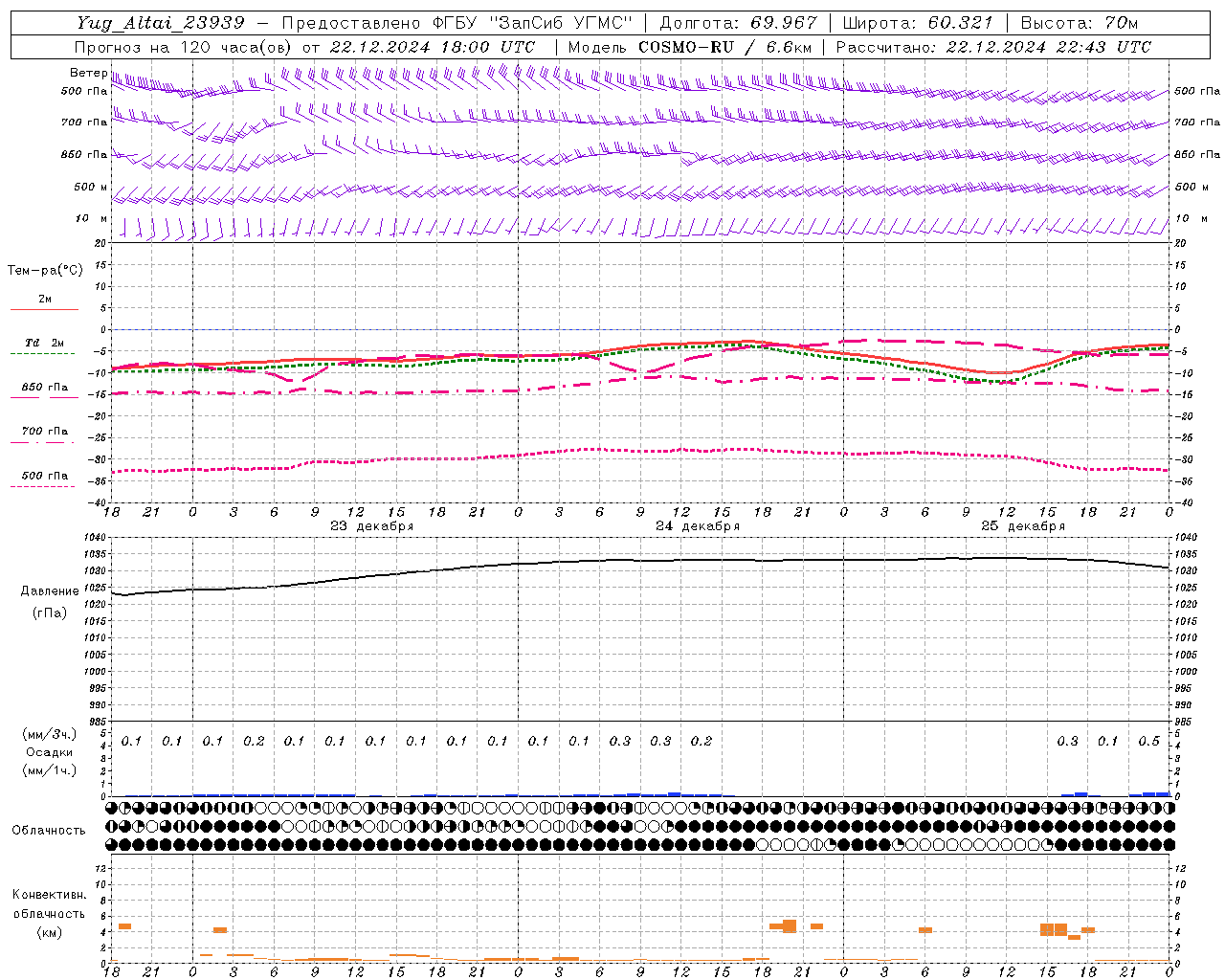This screenshot has width=1225, height=980.
Task: Click the 10 м wind level label on left
Action: pyautogui.click(x=92, y=218)
